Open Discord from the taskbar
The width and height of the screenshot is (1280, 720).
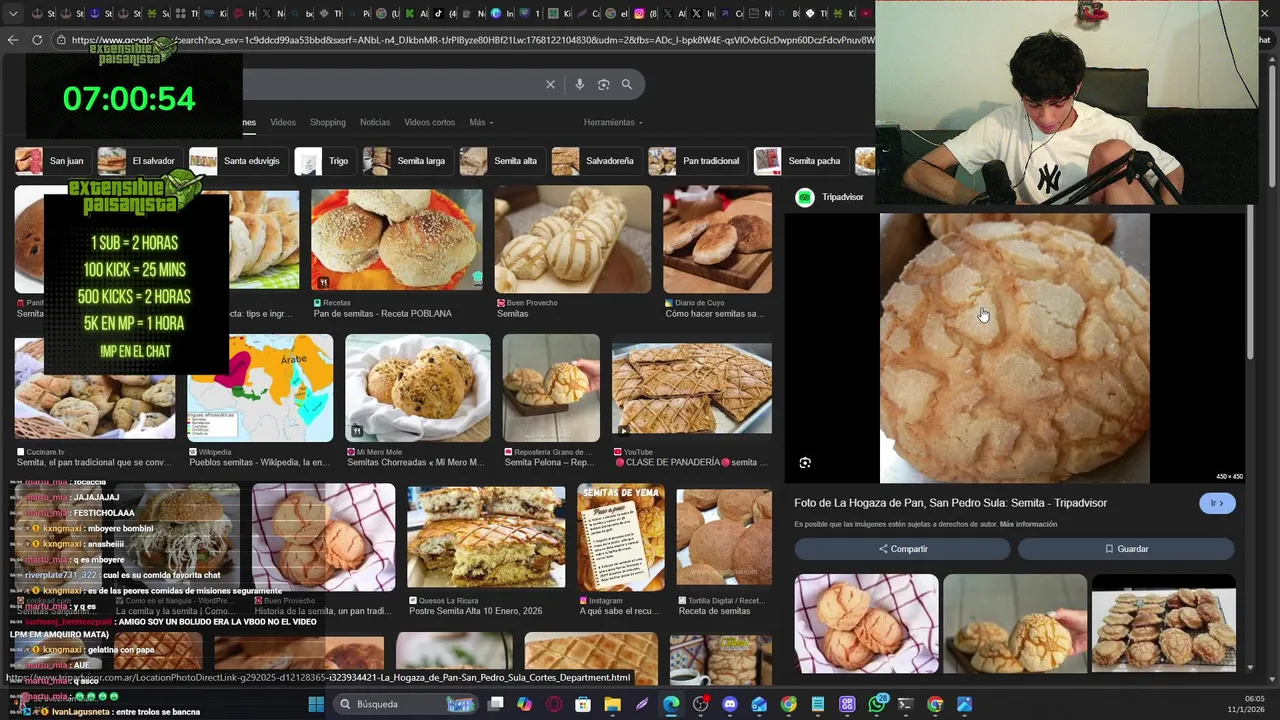pyautogui.click(x=730, y=704)
